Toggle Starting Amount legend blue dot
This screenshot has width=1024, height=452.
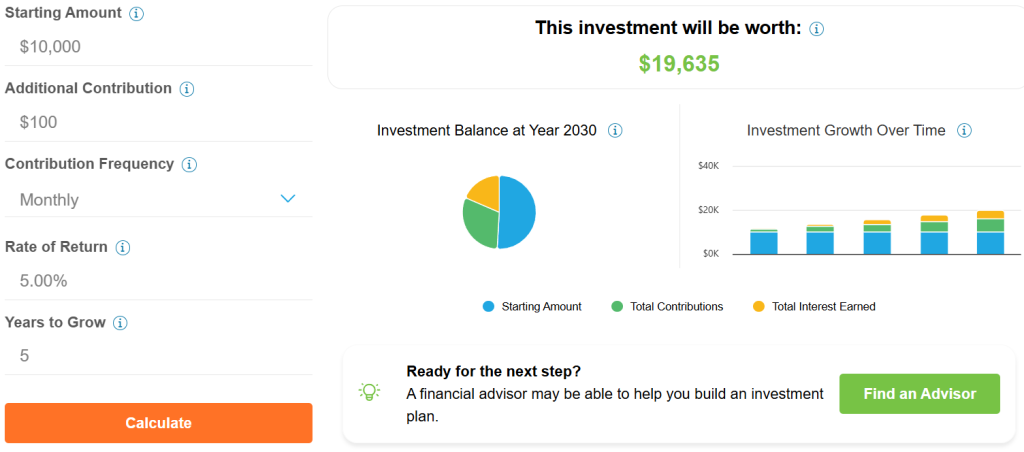[488, 307]
